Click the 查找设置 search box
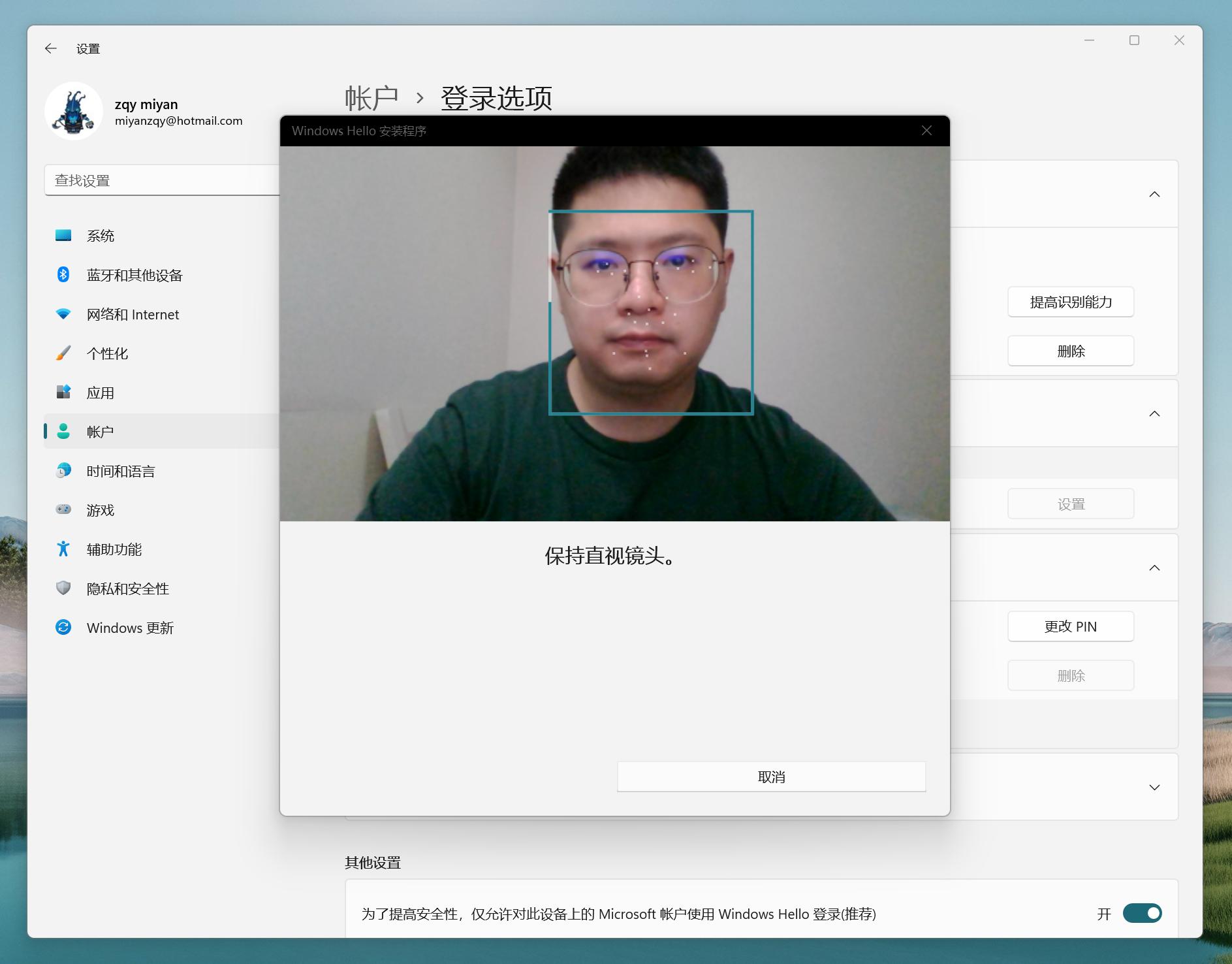This screenshot has height=964, width=1232. click(163, 180)
